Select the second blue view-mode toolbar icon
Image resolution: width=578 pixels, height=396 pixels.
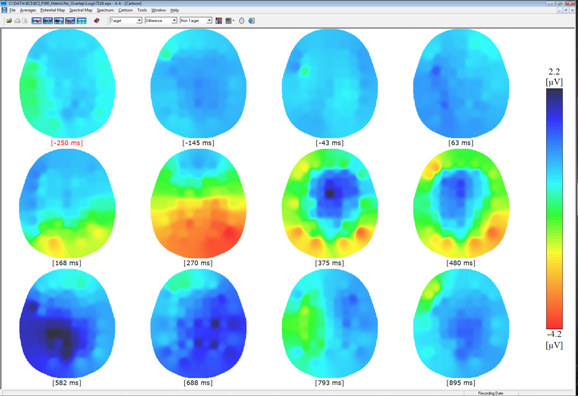pos(48,21)
